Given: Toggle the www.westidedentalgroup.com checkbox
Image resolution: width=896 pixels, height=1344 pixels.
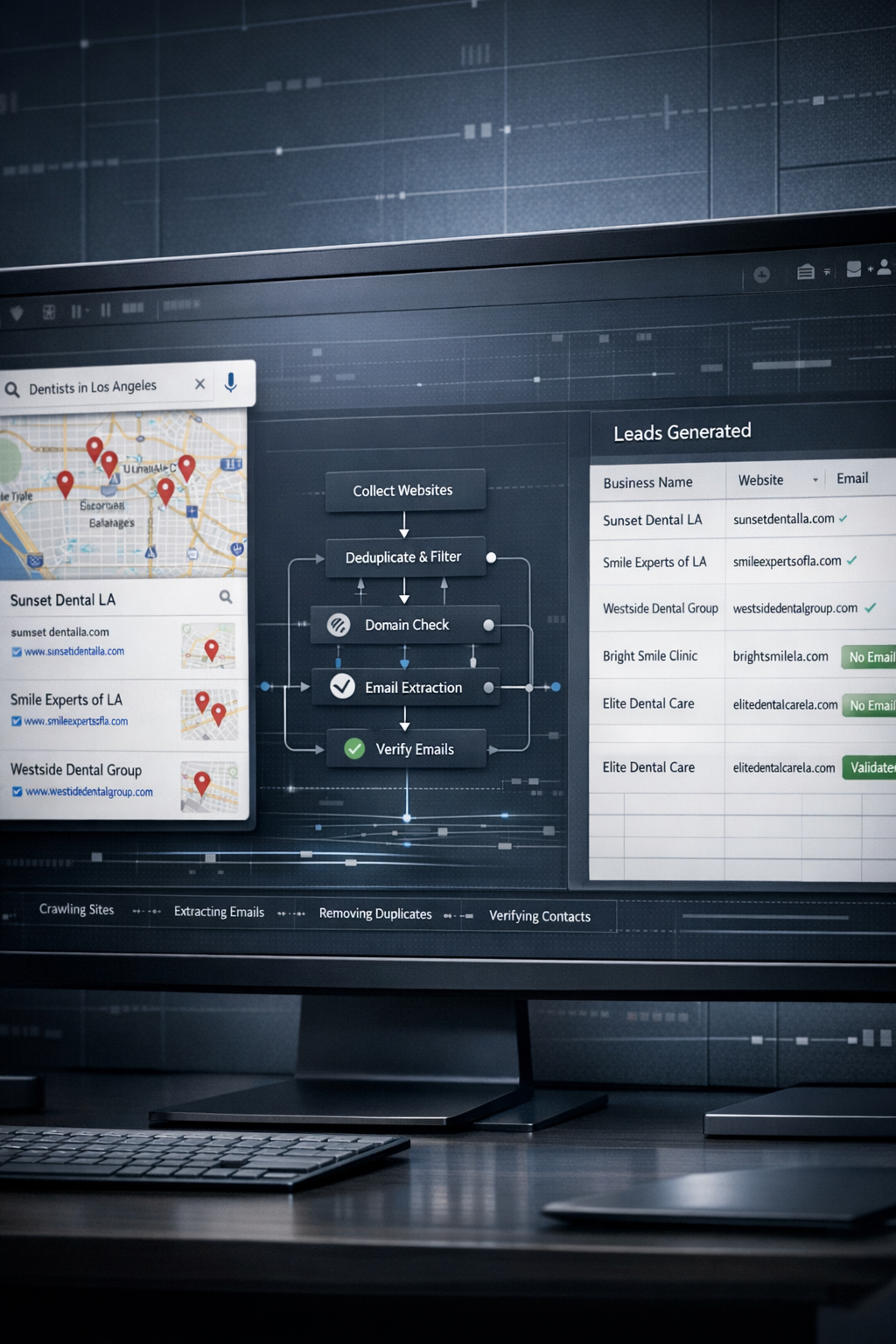Looking at the screenshot, I should [17, 792].
